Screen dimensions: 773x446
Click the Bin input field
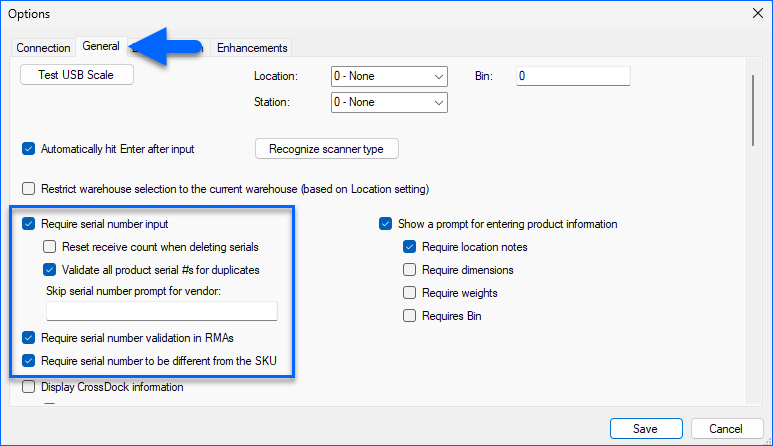(x=572, y=76)
